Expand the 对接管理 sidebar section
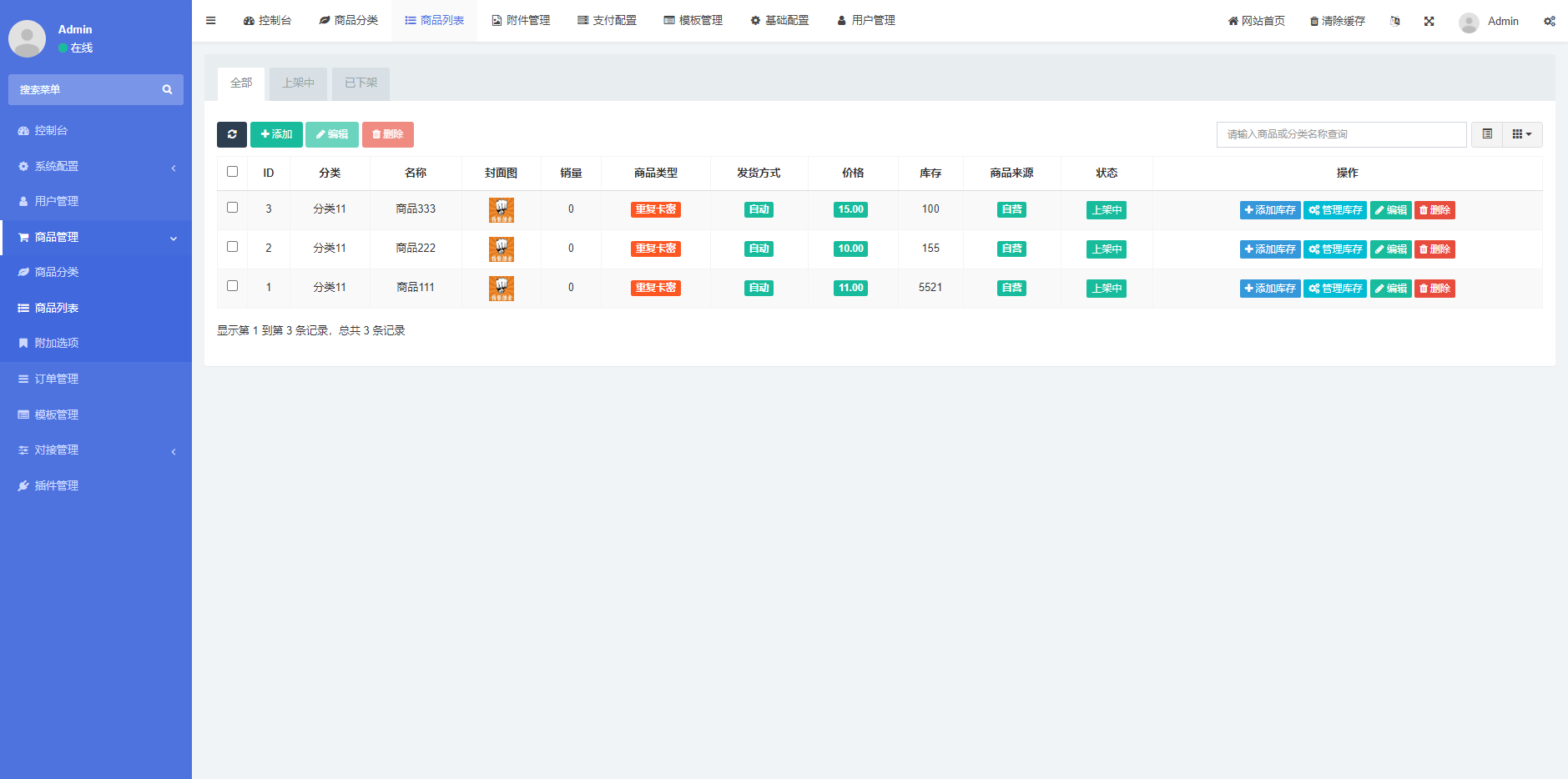Viewport: 1568px width, 779px height. tap(60, 450)
